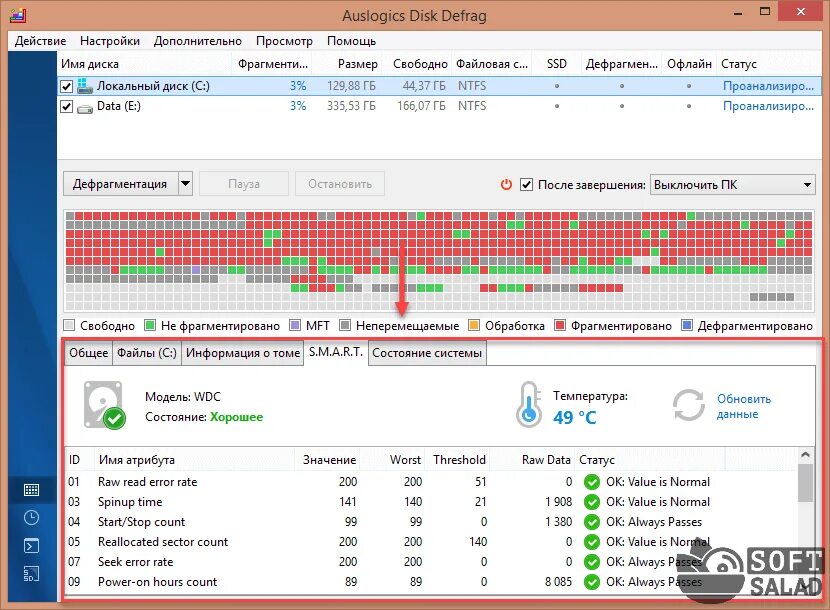The image size is (830, 610).
Task: Open the Просмотр menu
Action: (284, 41)
